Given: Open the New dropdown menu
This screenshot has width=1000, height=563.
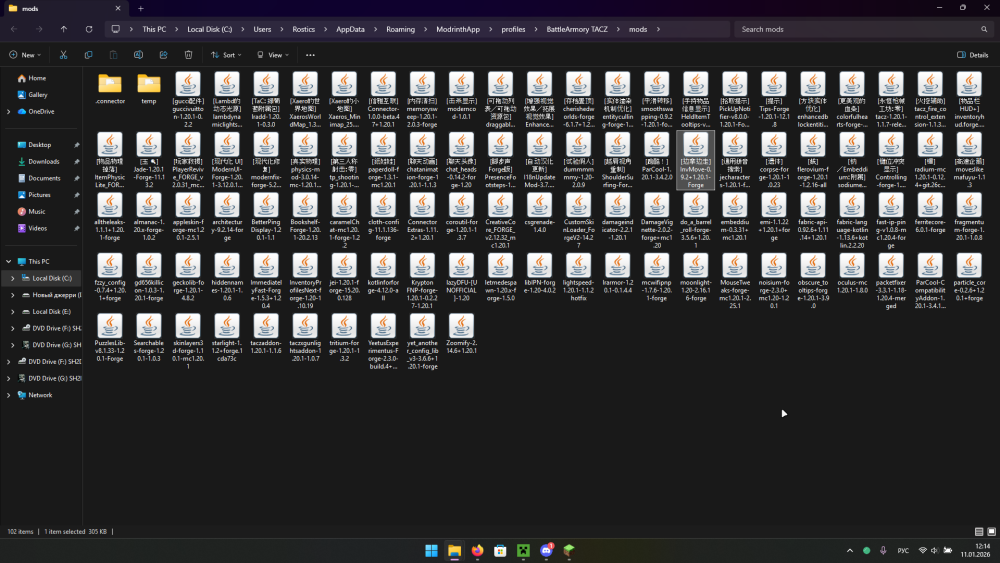Looking at the screenshot, I should [x=25, y=55].
